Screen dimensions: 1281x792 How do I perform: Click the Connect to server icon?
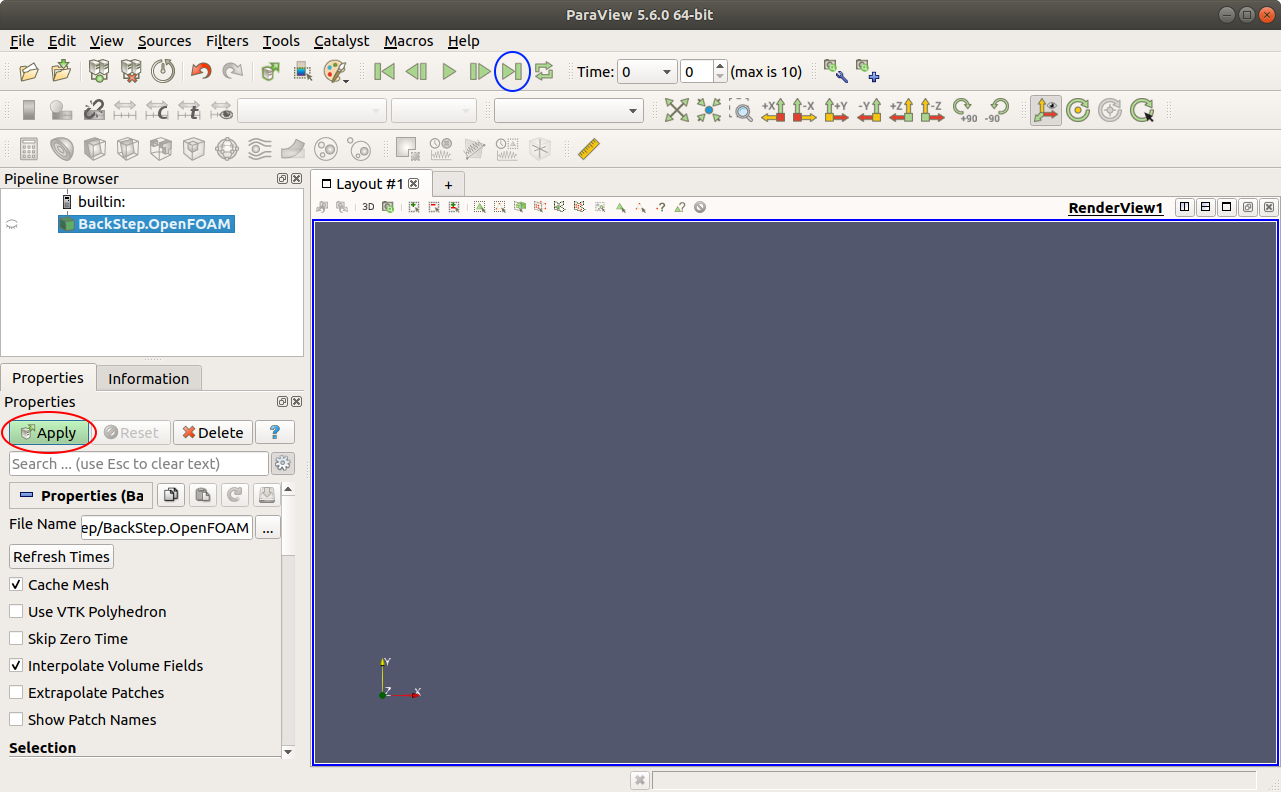tap(99, 72)
